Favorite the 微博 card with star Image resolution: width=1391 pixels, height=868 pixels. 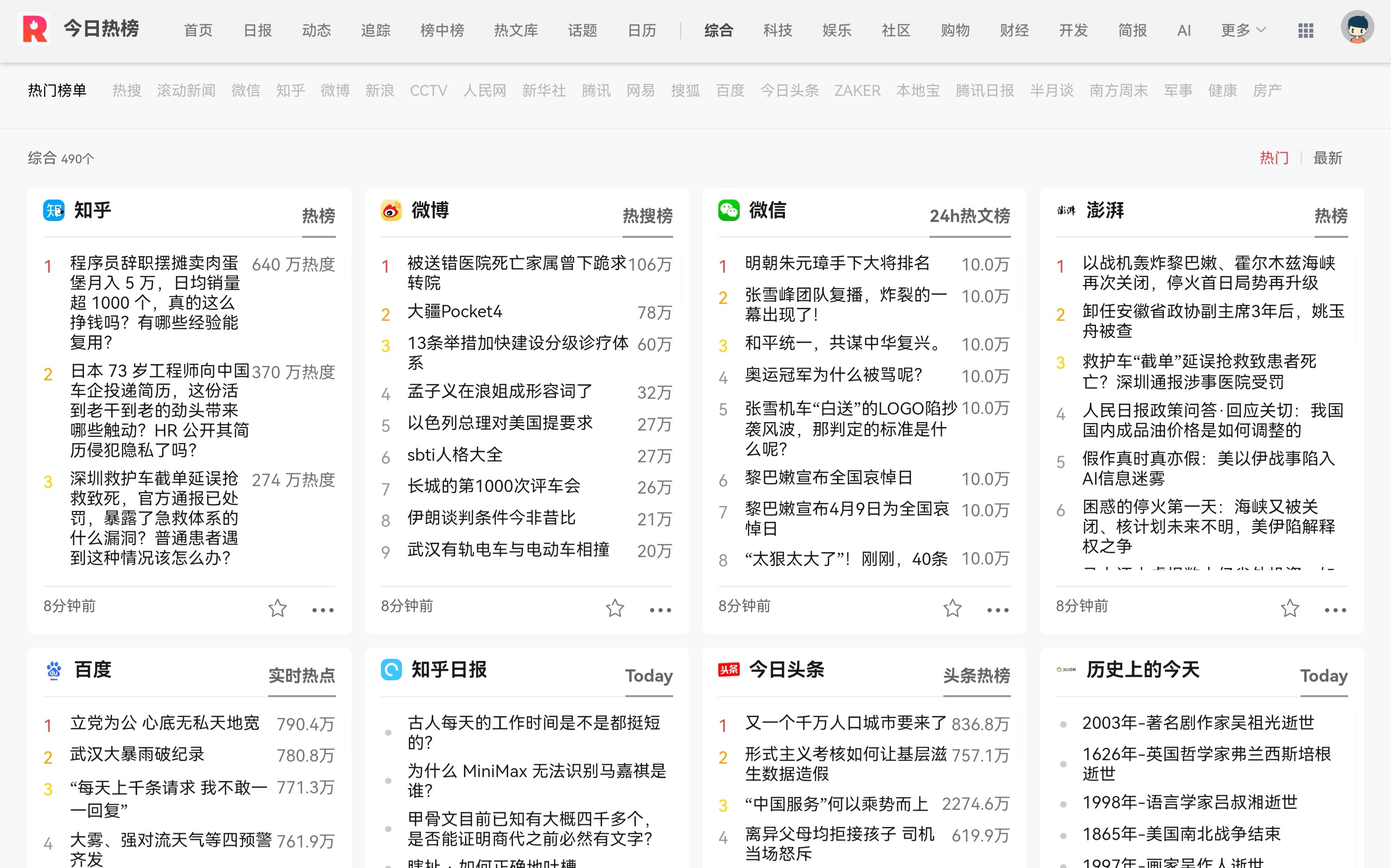(x=615, y=608)
